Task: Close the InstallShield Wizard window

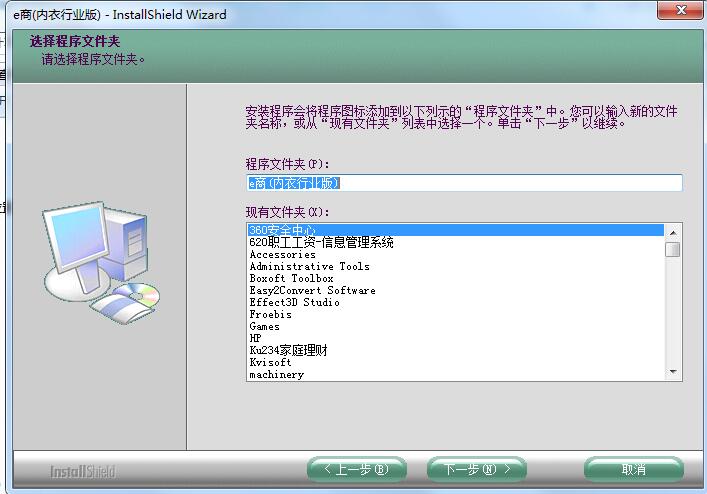Action: click(x=681, y=10)
